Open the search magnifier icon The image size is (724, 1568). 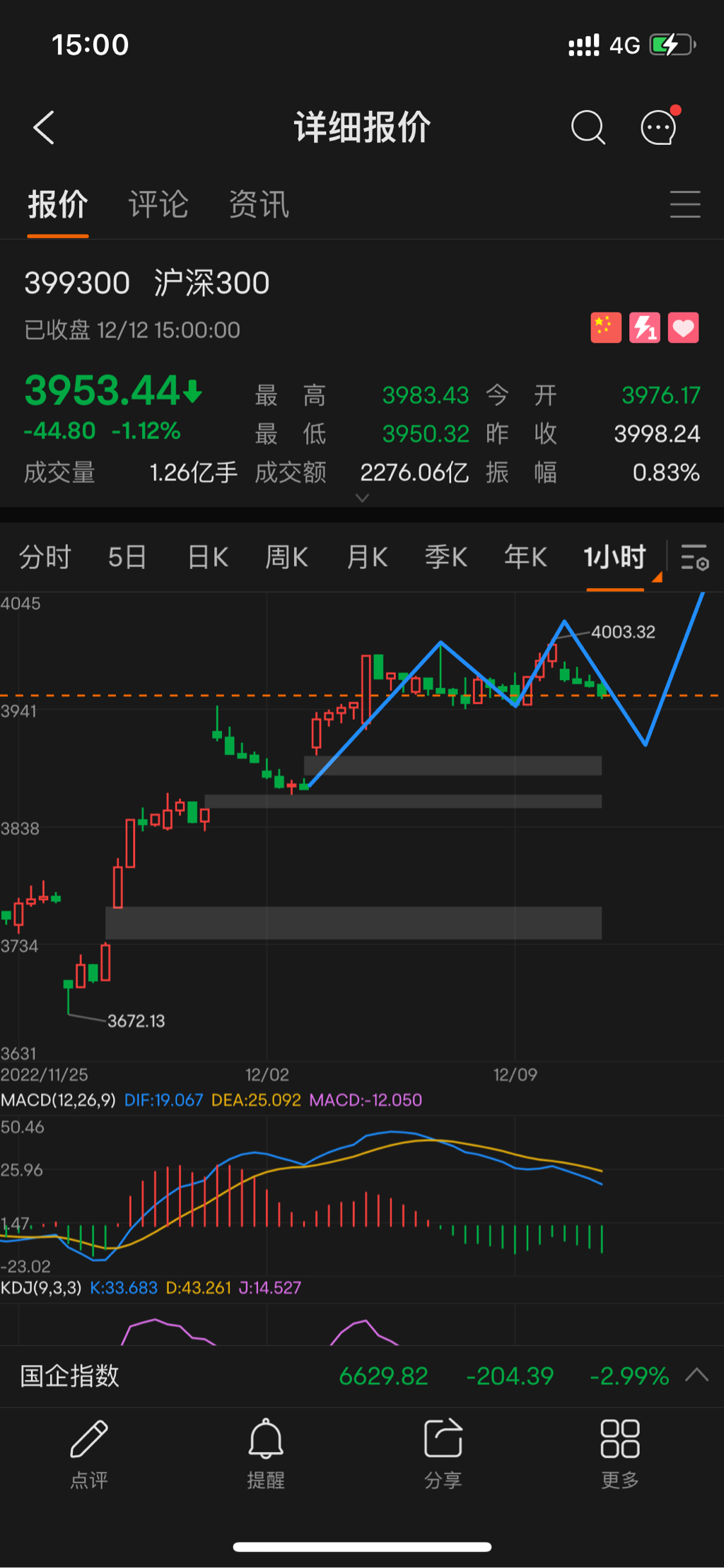pos(588,128)
